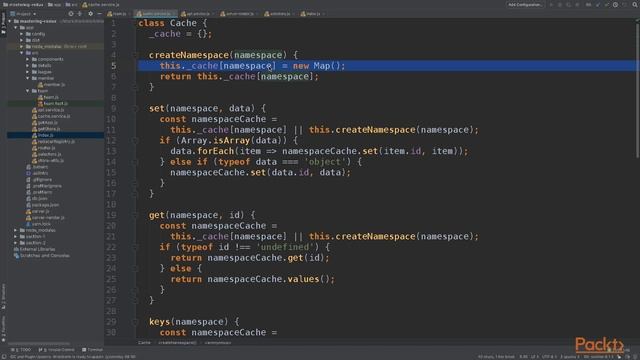The width and height of the screenshot is (640, 360).
Task: Expand the config folder in project tree
Action: tap(22, 34)
